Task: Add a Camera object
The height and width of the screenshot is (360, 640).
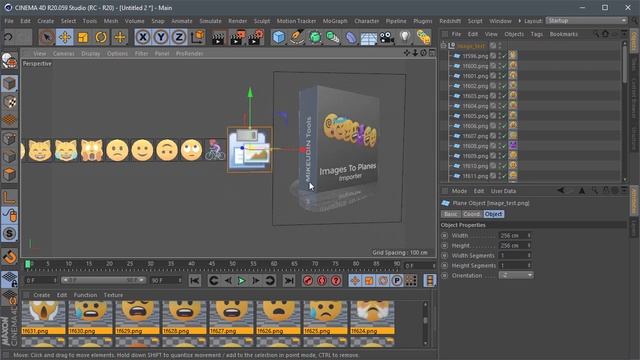Action: (x=386, y=38)
